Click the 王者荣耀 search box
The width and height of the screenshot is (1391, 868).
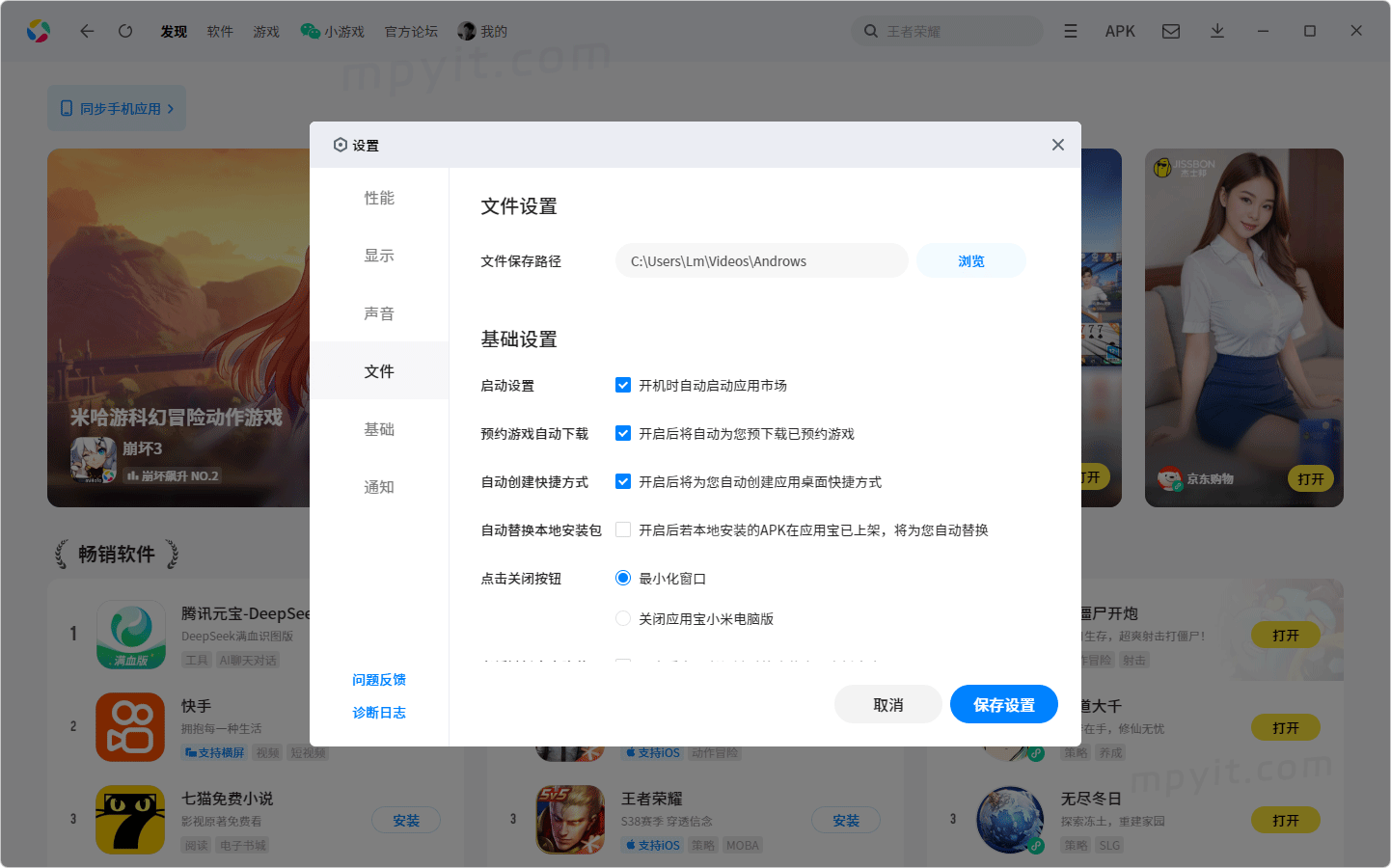[947, 31]
